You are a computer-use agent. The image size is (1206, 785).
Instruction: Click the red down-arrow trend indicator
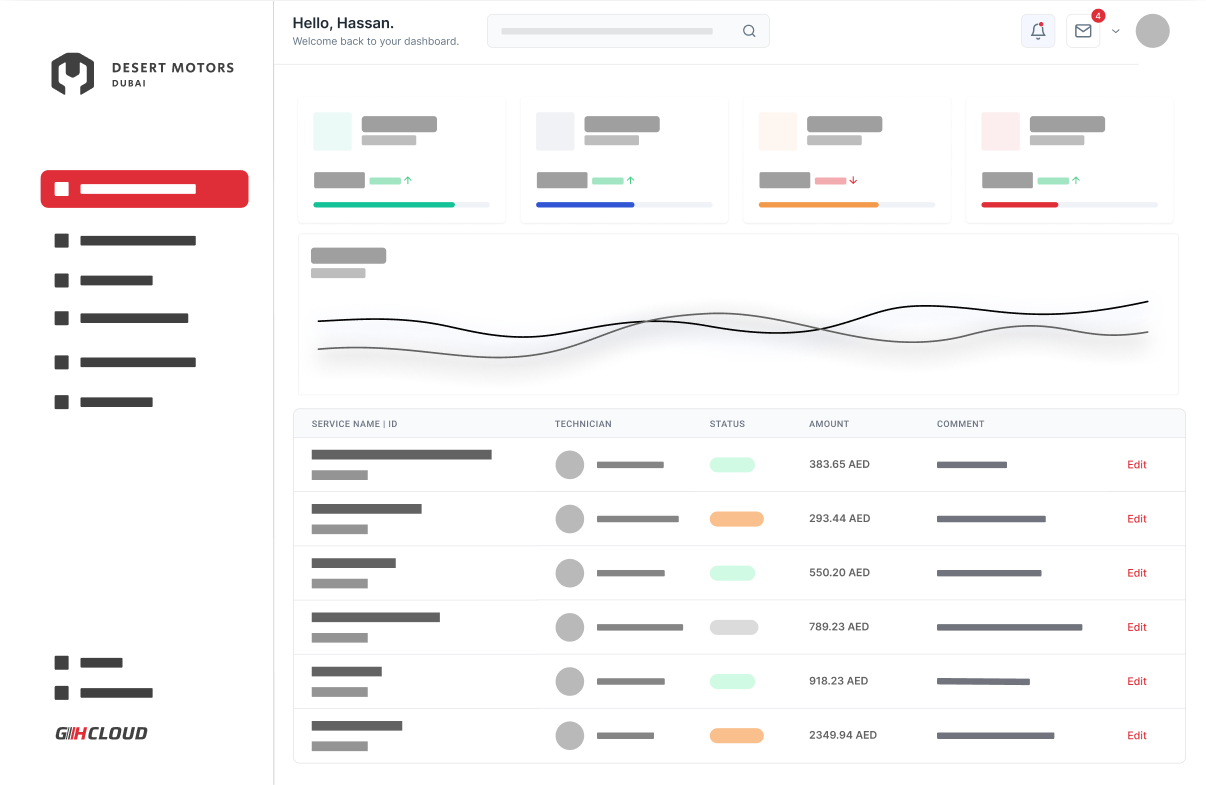[x=854, y=181]
